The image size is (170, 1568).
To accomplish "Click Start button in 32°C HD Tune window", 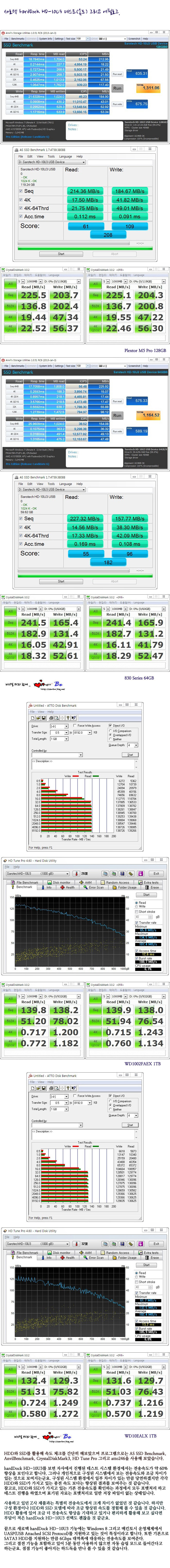I will (146, 1265).
